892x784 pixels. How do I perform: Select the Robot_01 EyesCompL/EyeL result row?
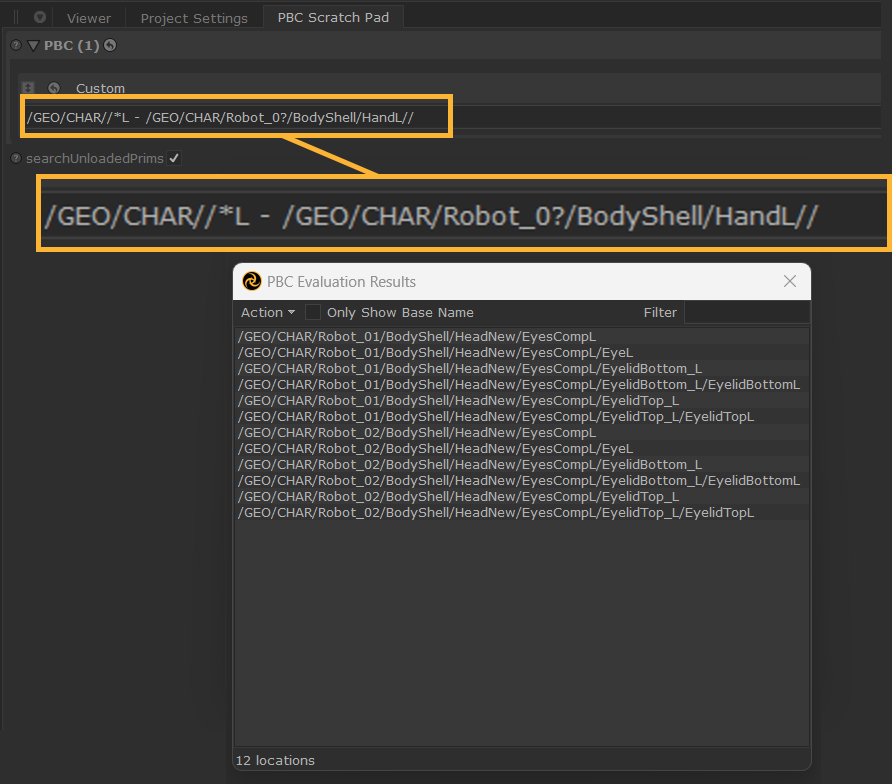pyautogui.click(x=435, y=352)
